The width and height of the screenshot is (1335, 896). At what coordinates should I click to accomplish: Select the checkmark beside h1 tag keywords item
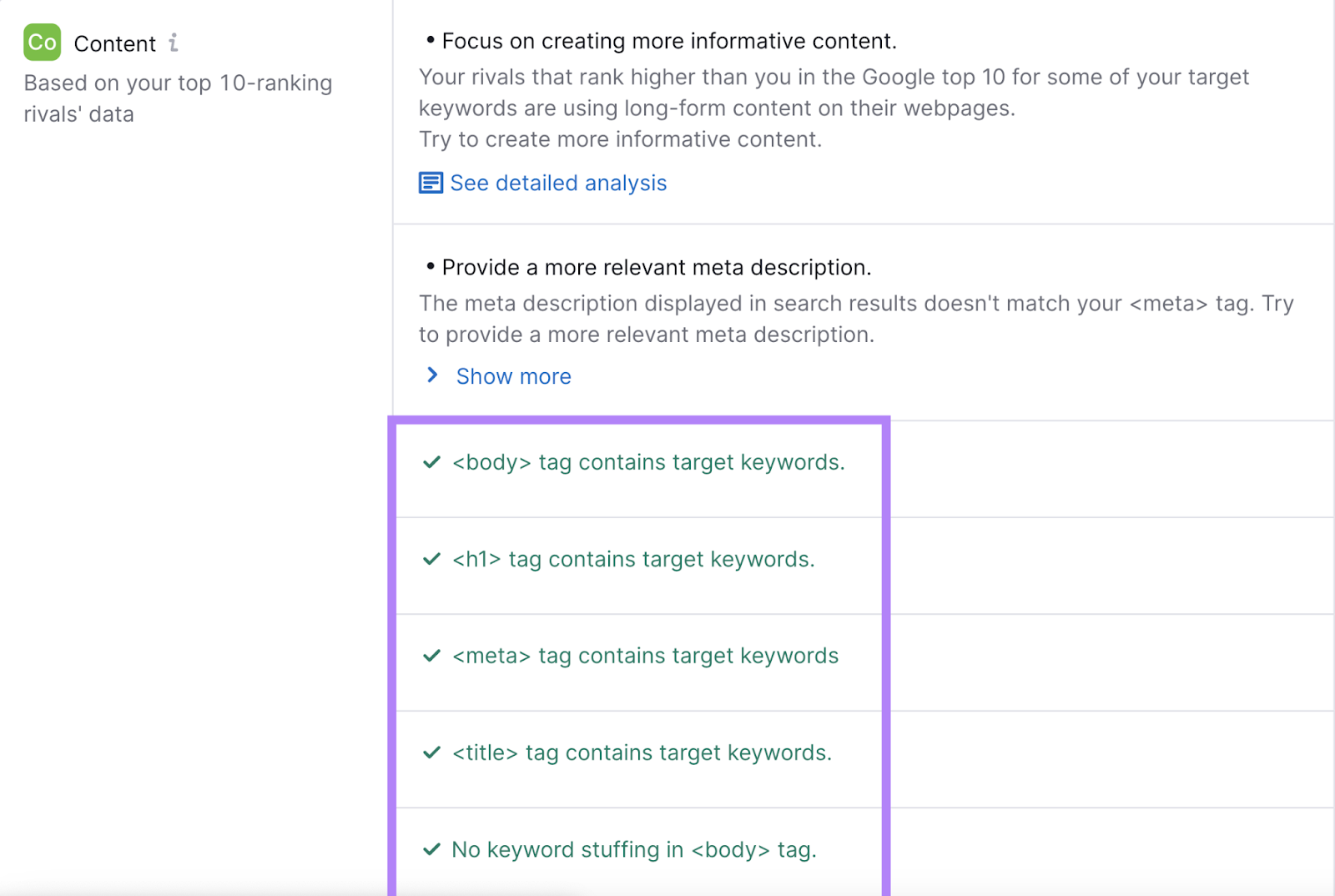[431, 559]
